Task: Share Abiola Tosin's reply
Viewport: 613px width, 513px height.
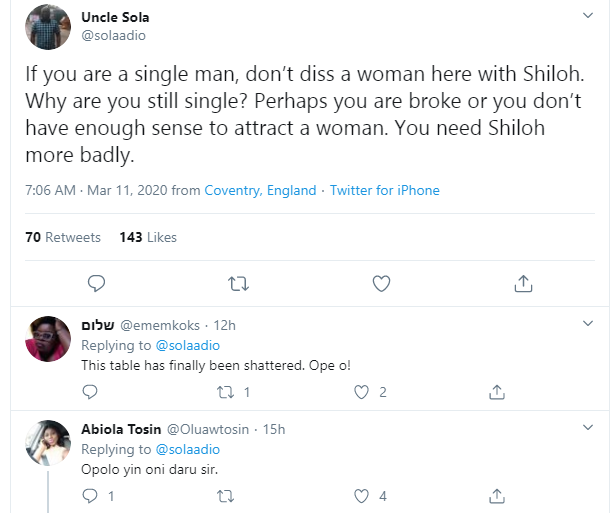Action: [x=495, y=496]
